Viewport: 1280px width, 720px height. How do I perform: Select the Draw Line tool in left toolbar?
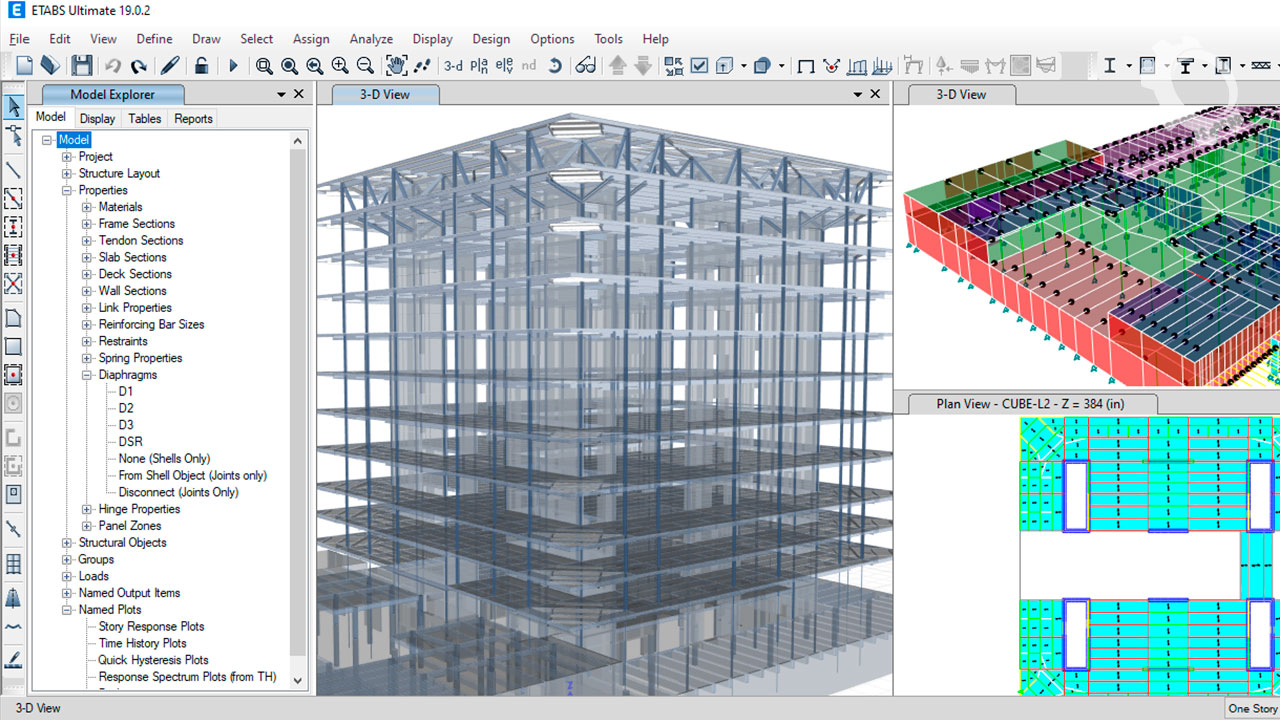click(x=14, y=169)
